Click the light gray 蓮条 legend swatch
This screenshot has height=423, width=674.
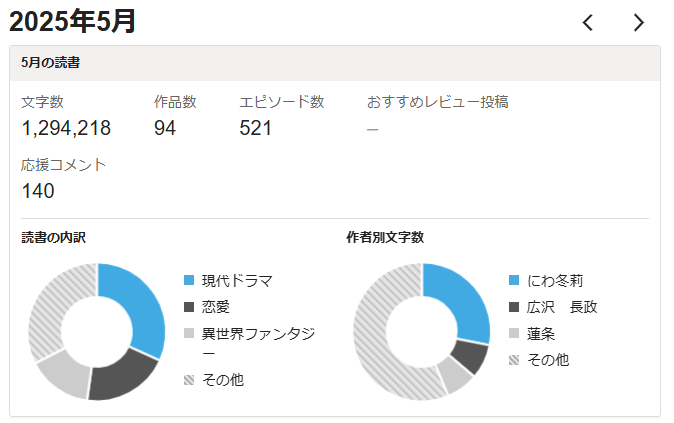tap(515, 333)
